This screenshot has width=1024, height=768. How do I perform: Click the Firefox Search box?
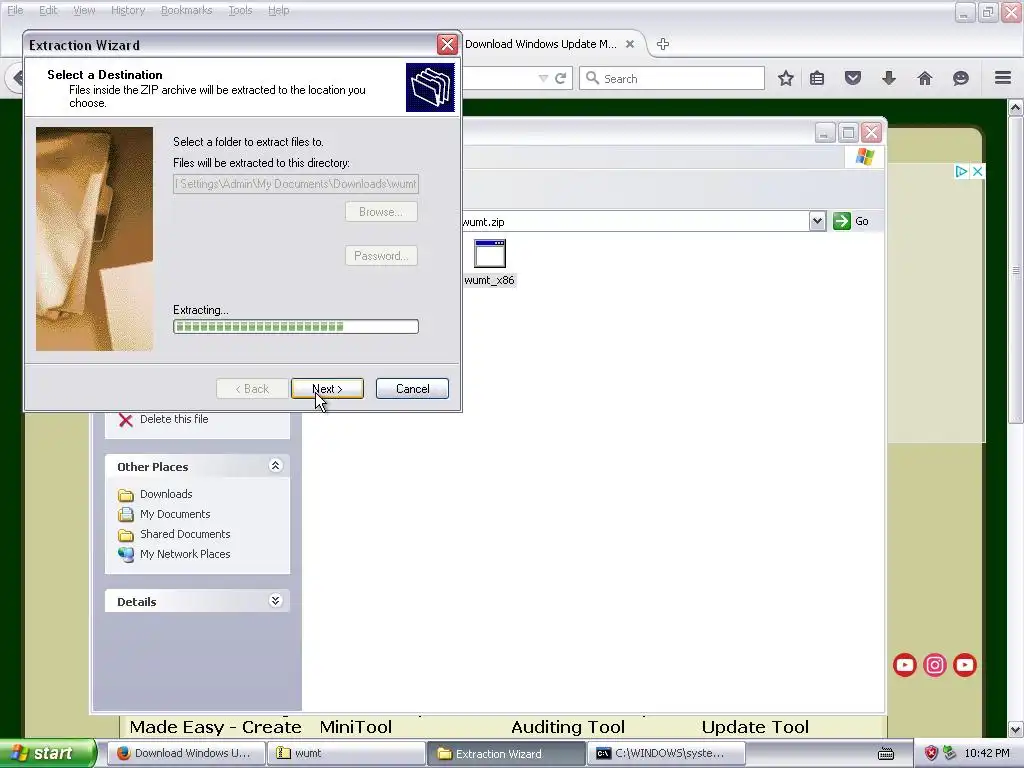[x=672, y=78]
